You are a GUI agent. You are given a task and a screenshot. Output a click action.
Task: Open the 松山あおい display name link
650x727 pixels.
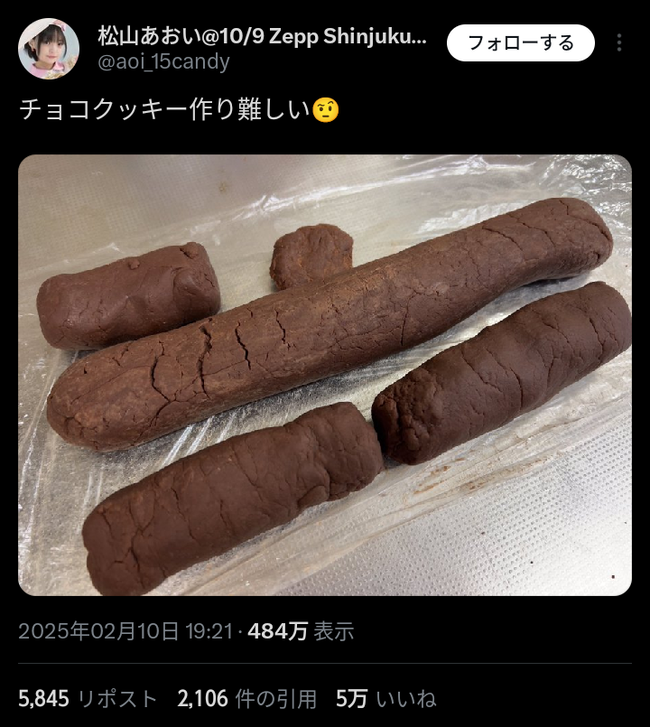pos(262,36)
